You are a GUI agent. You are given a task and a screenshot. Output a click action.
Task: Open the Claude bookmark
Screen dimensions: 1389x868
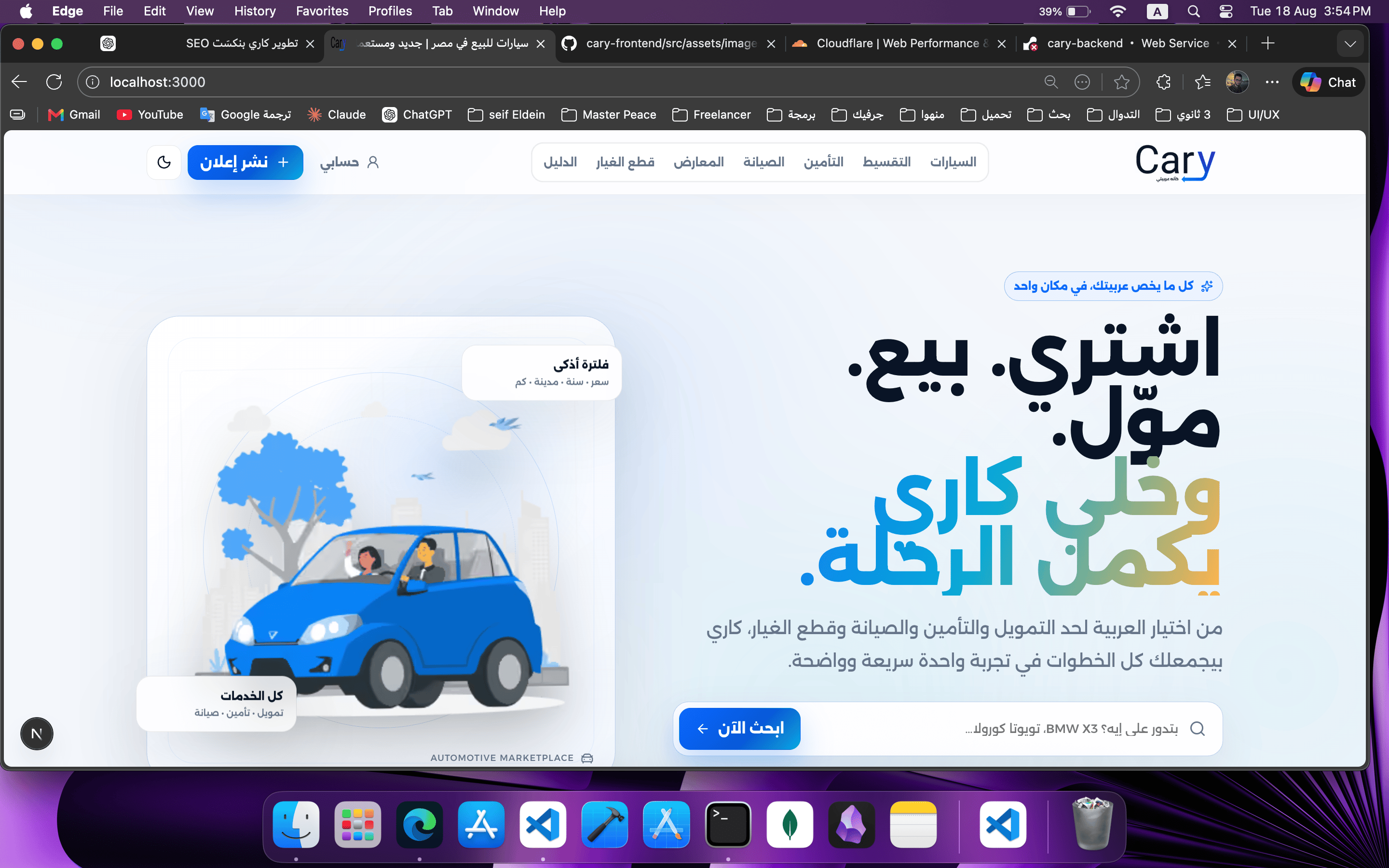[x=336, y=115]
